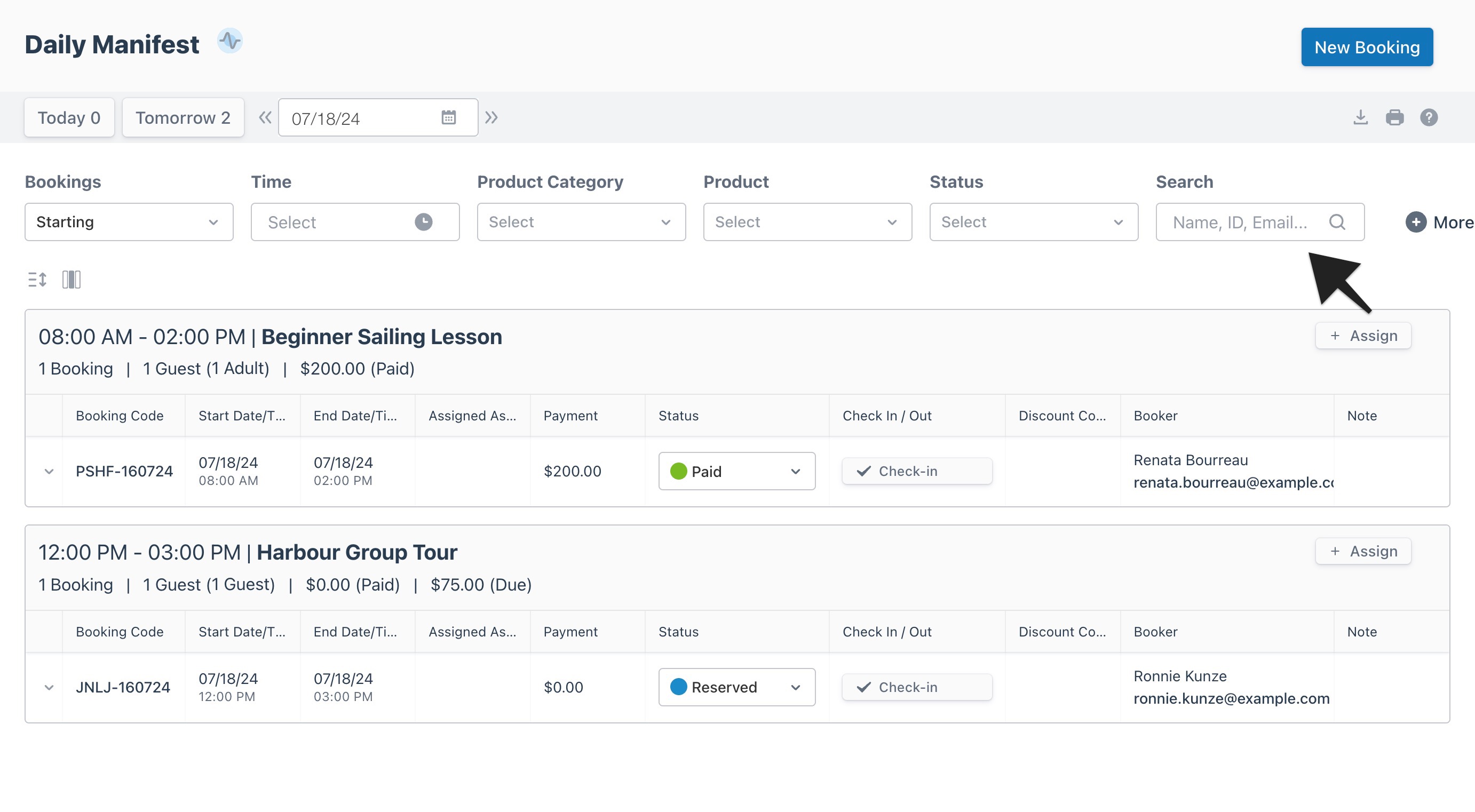Click Discount Co... header in Sailing table
Image resolution: width=1475 pixels, height=812 pixels.
[1062, 416]
